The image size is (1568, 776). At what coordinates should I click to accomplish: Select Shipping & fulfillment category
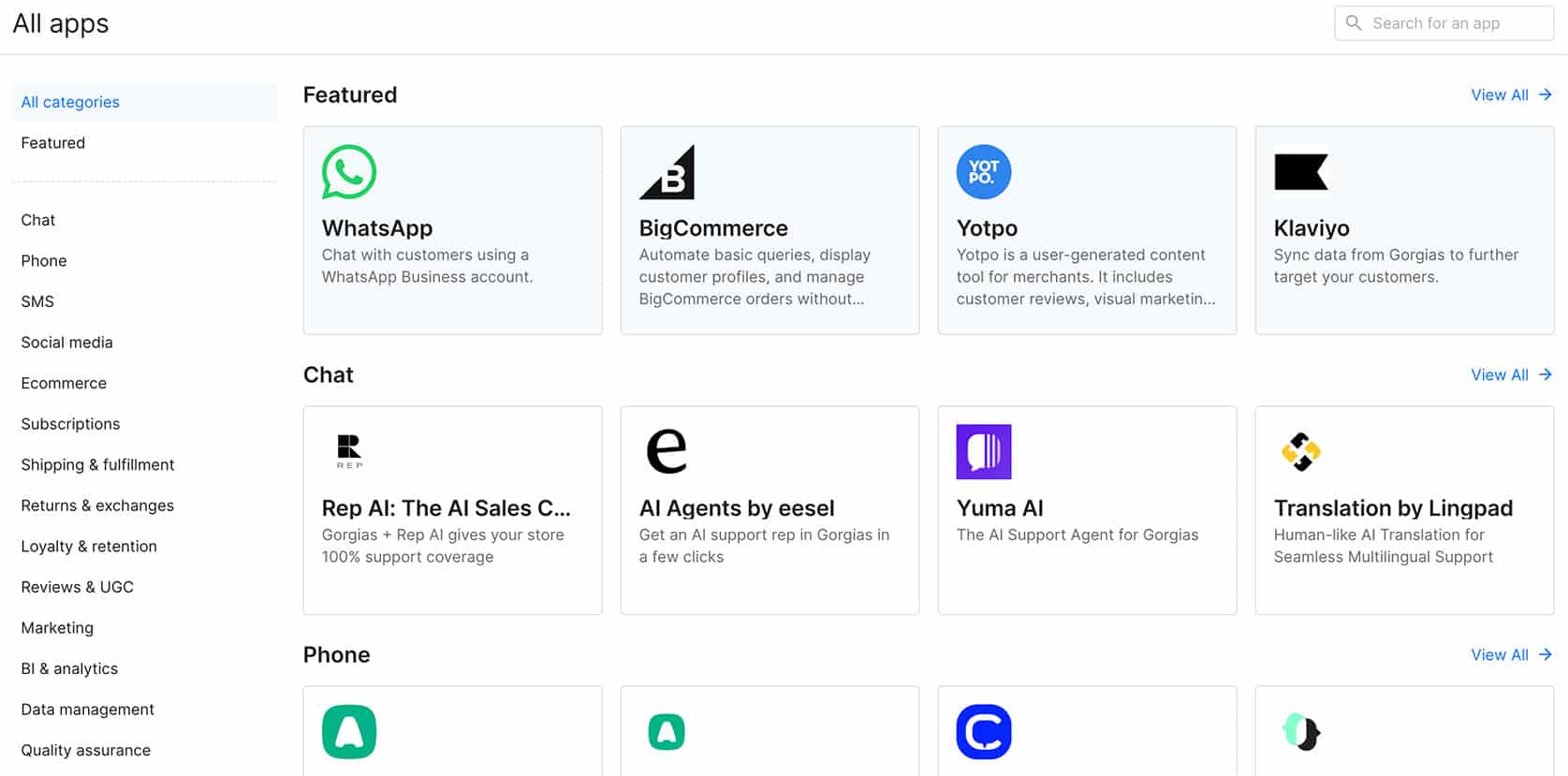(97, 465)
